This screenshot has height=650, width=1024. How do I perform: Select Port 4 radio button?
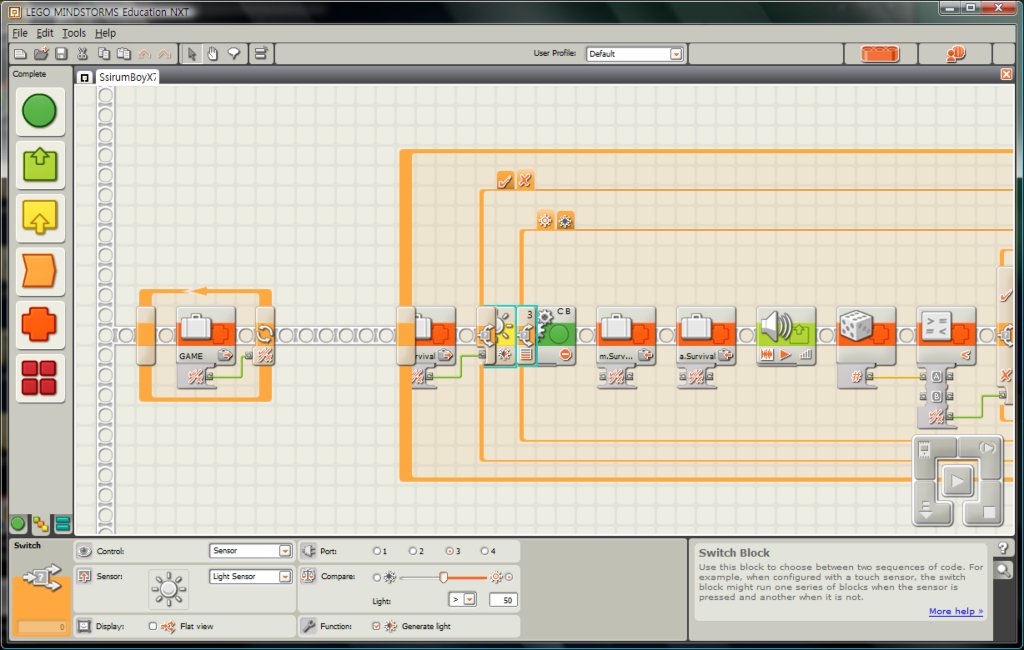(485, 551)
